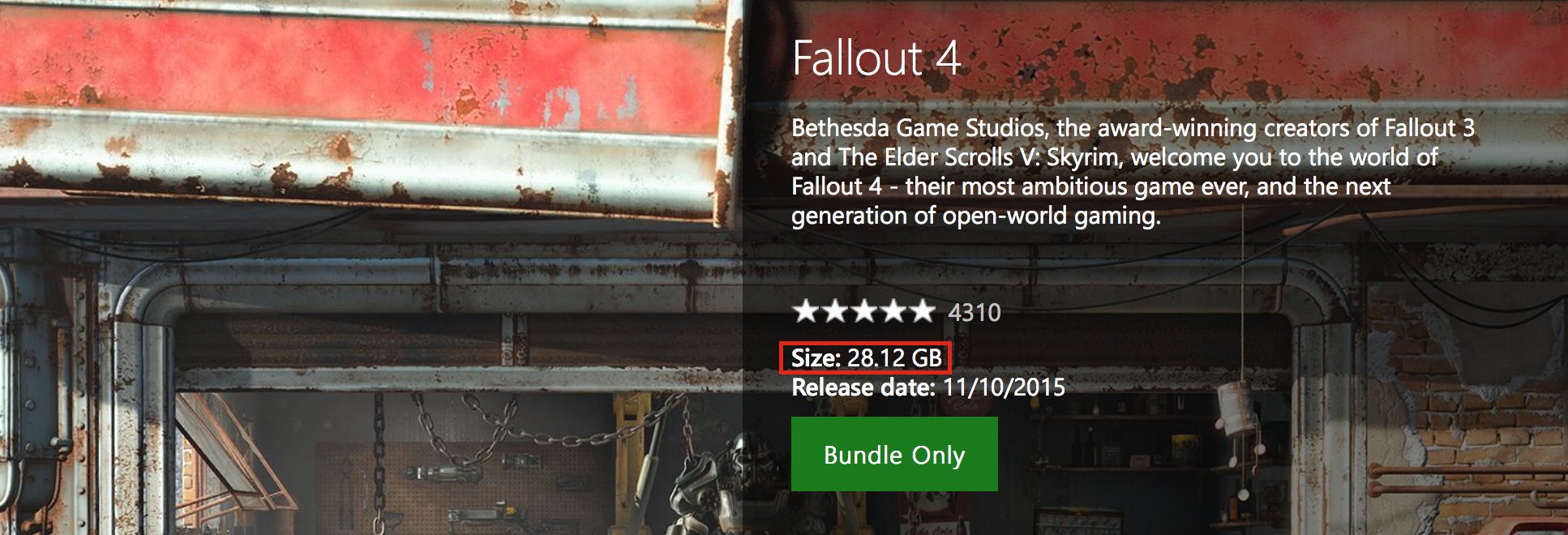
Task: Click the 11/10/2015 date value
Action: click(1004, 387)
